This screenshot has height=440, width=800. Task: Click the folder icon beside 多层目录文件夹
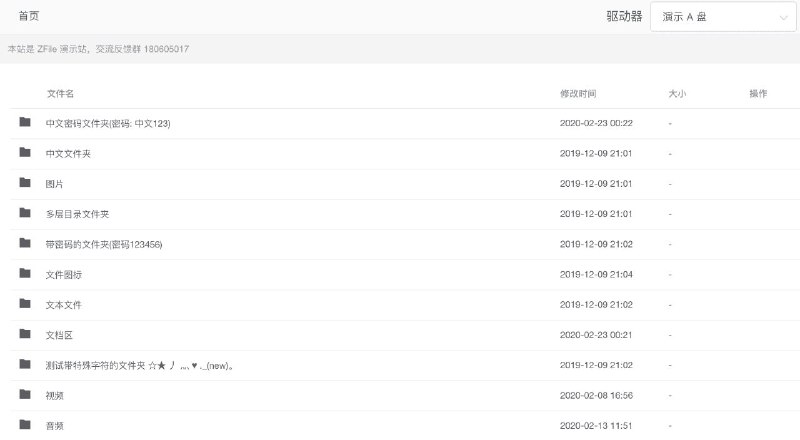25,212
